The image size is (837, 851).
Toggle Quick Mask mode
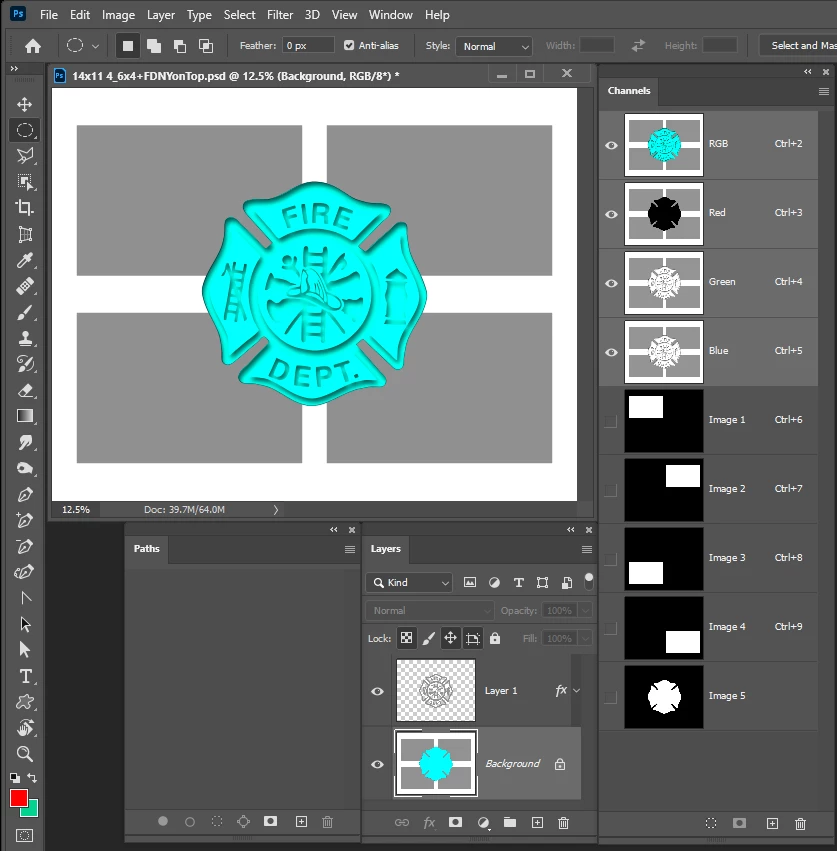[x=24, y=835]
